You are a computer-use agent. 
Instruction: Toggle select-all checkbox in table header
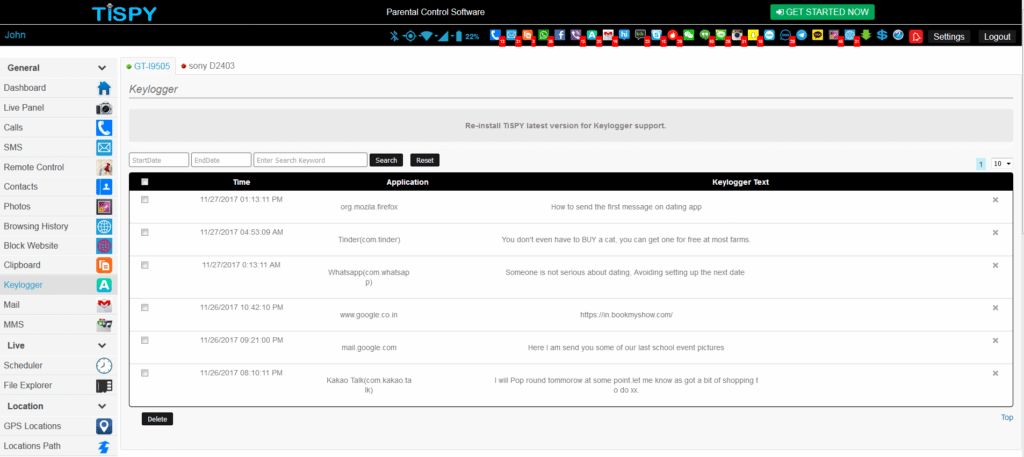point(144,182)
